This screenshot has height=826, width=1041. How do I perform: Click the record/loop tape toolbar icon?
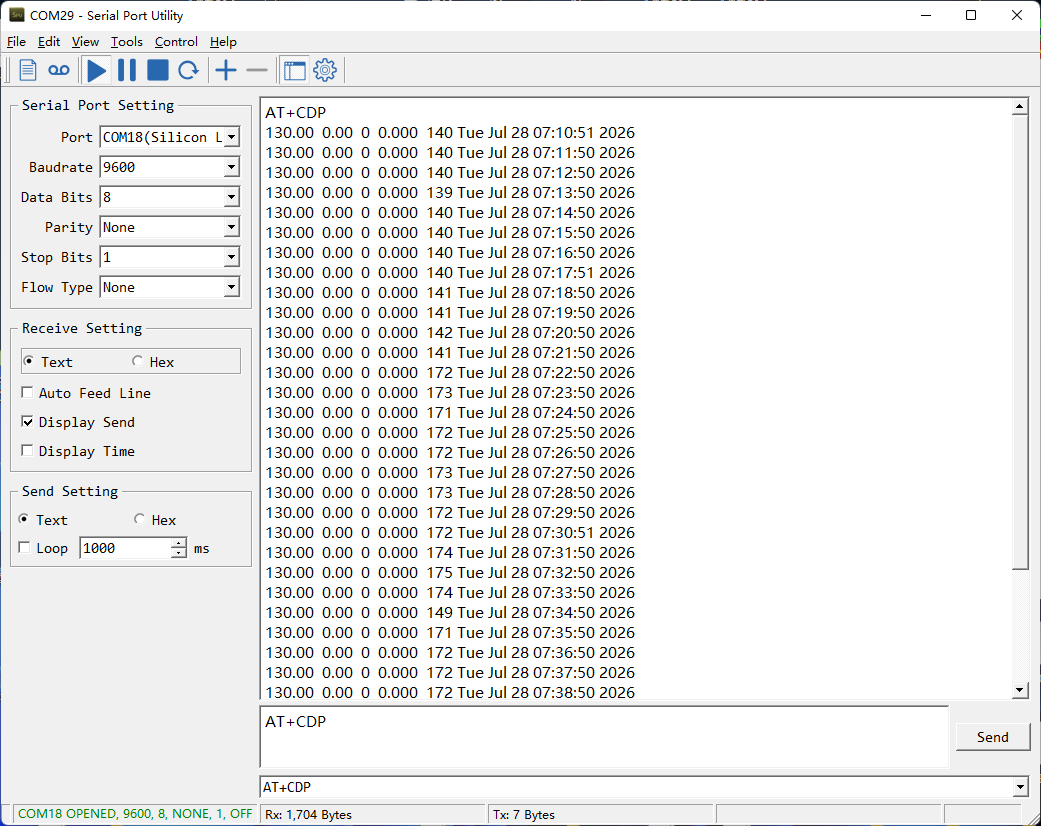58,70
